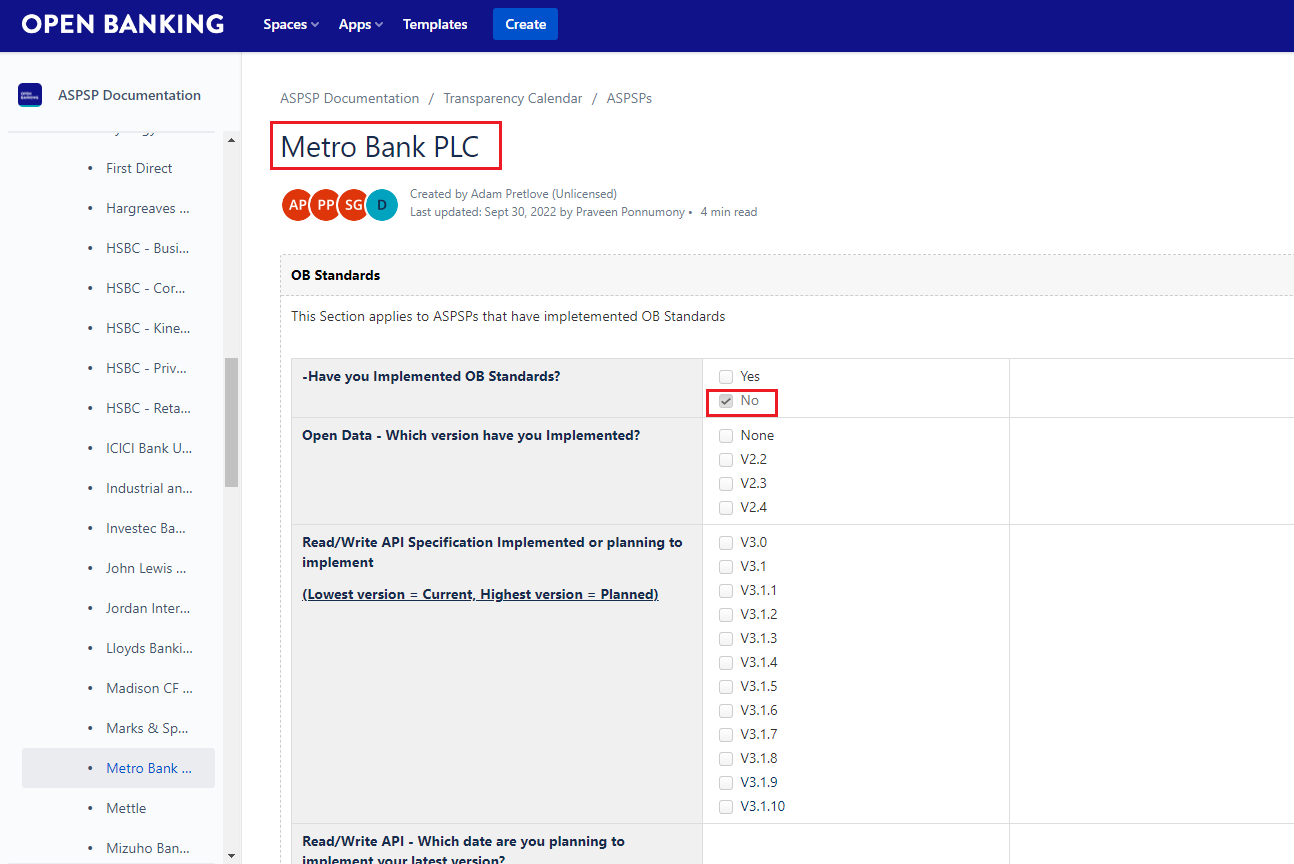The height and width of the screenshot is (864, 1294).
Task: Open the Spaces dropdown menu
Action: [291, 24]
